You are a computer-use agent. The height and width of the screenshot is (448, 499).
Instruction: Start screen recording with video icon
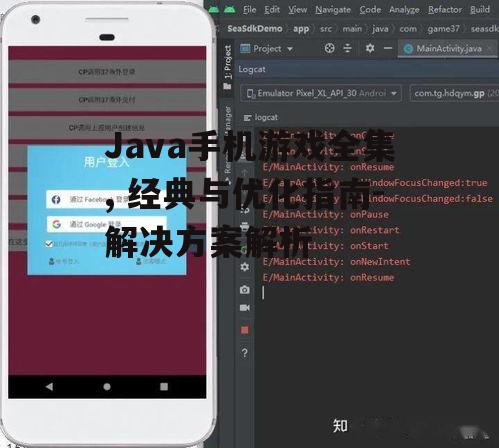point(245,307)
